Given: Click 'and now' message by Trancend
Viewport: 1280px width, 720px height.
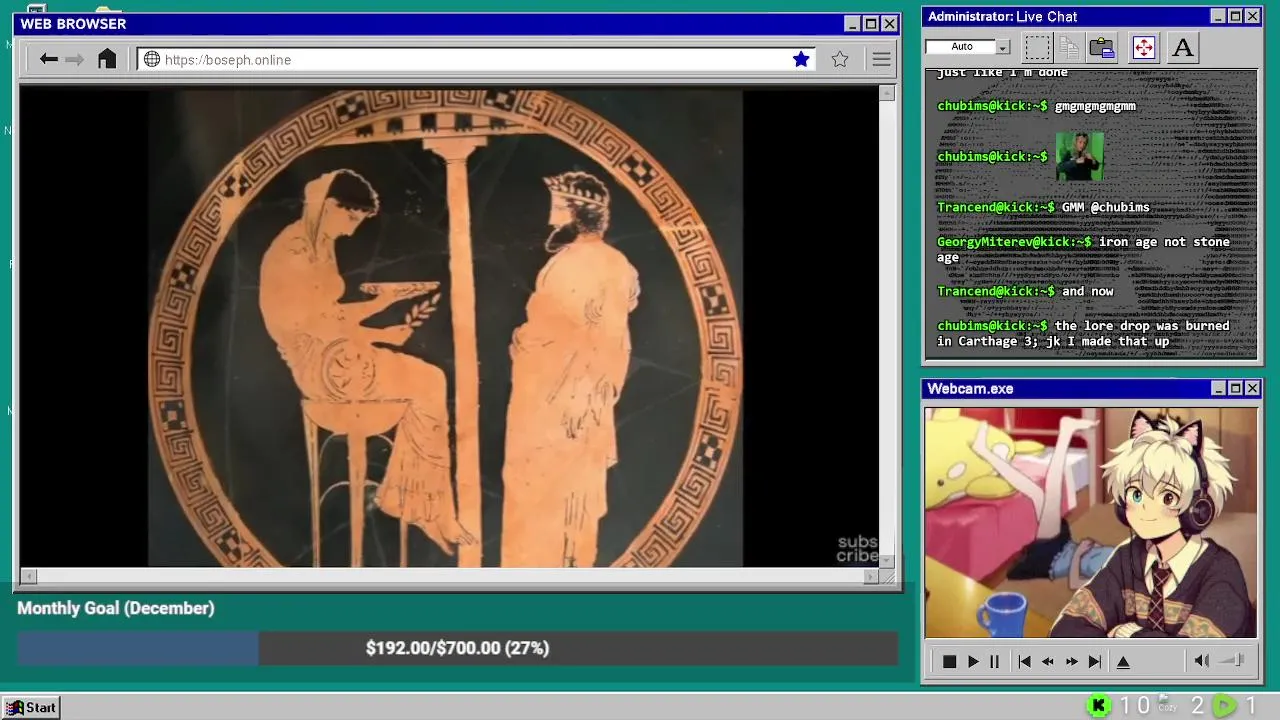Looking at the screenshot, I should tap(1088, 291).
